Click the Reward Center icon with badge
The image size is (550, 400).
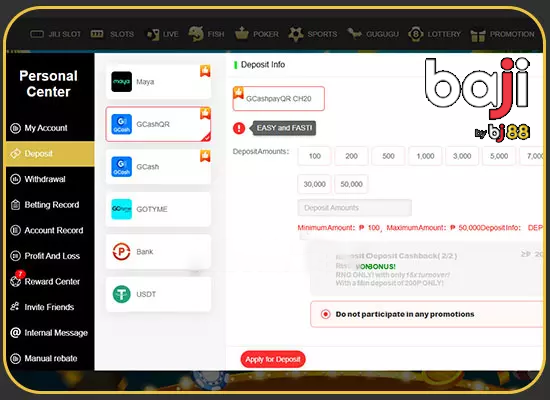coord(16,280)
